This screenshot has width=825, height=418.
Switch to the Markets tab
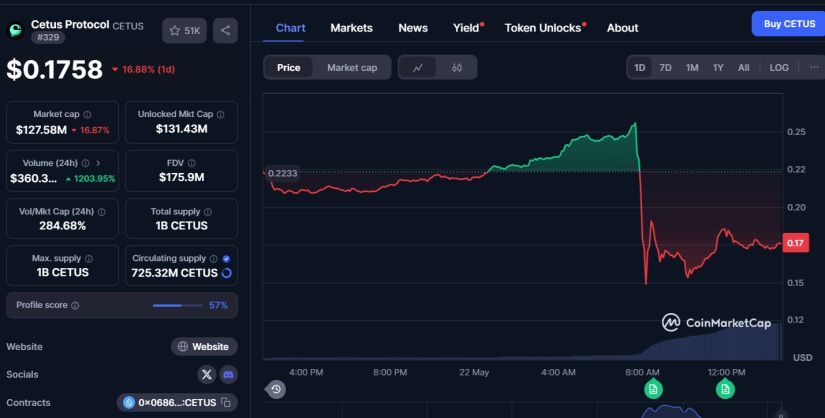click(x=351, y=28)
